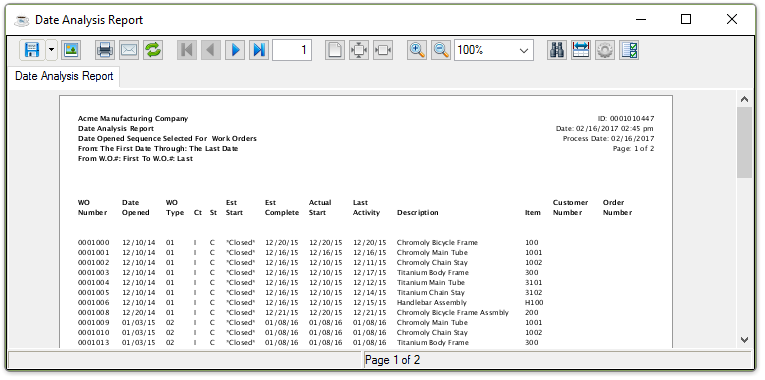765x380 pixels.
Task: Refresh the report with green arrows
Action: [x=153, y=50]
